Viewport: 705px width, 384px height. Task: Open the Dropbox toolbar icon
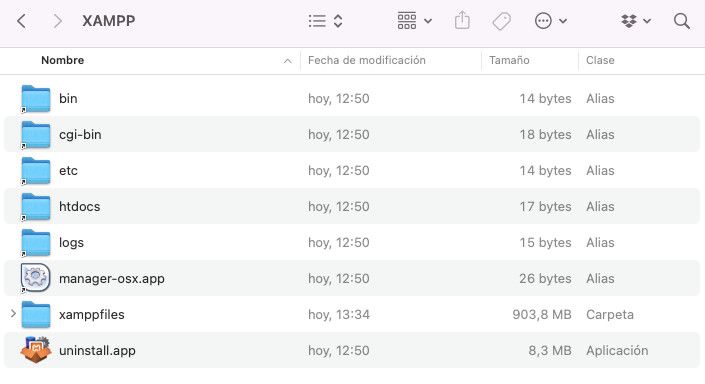click(629, 21)
